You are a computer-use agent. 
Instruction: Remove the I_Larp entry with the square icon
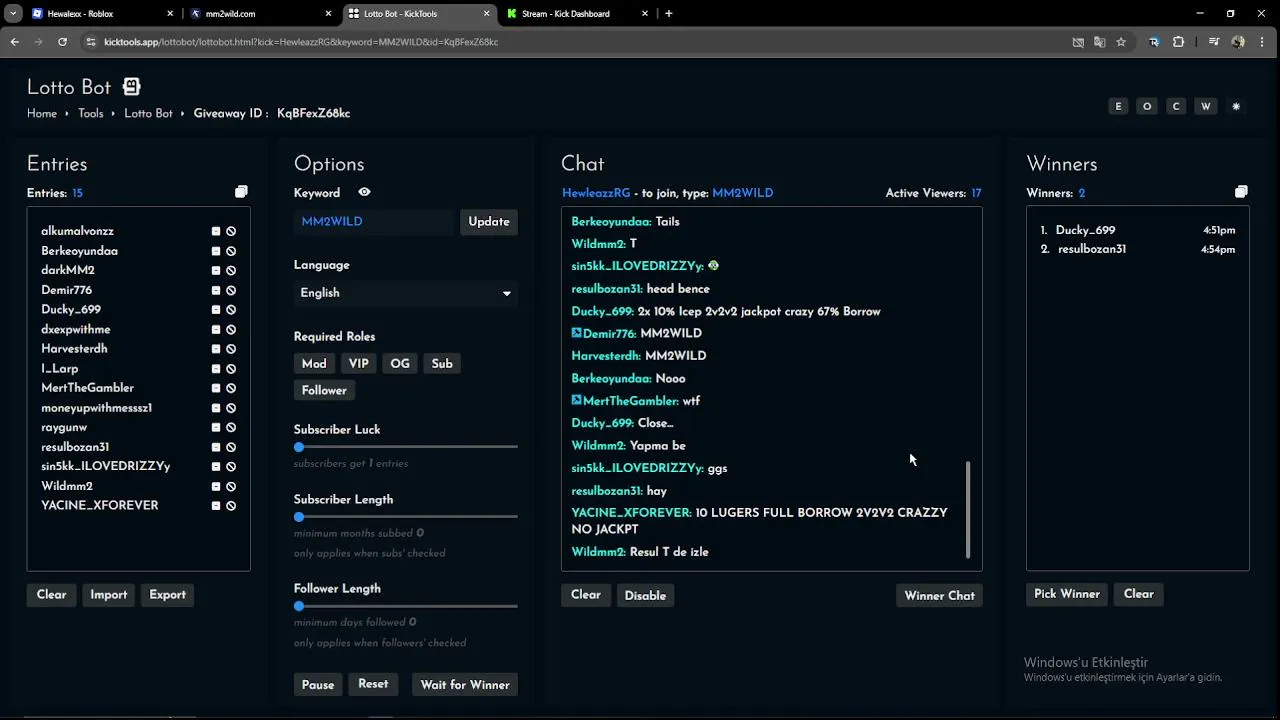pyautogui.click(x=216, y=369)
